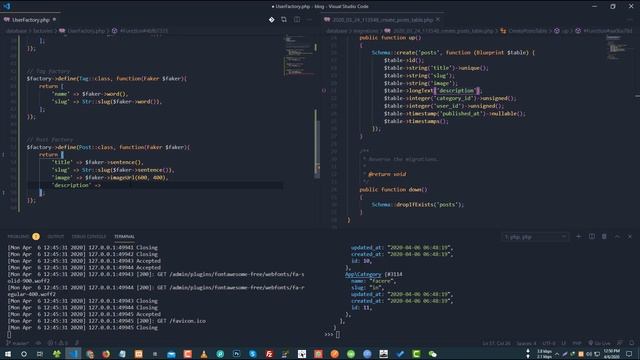The width and height of the screenshot is (640, 360).
Task: Open notifications bell in VS Code status bar
Action: pyautogui.click(x=631, y=343)
